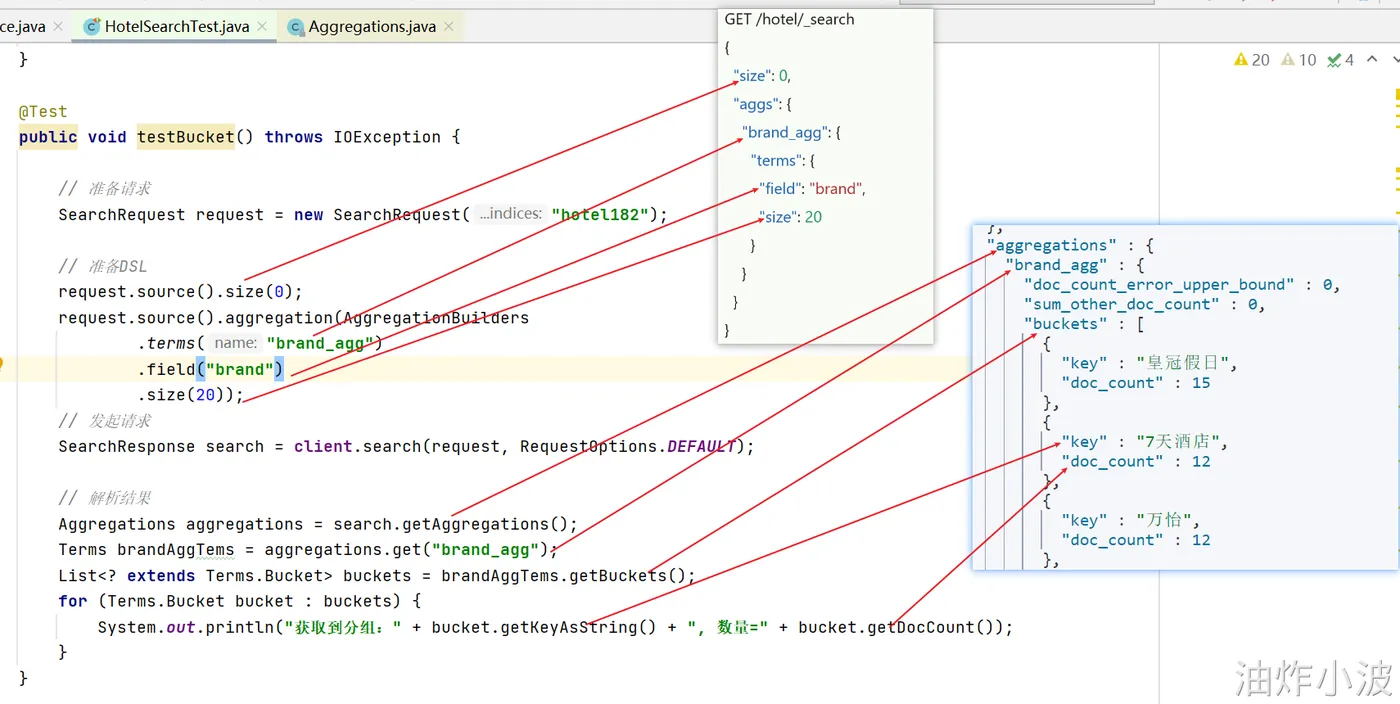Click "brand_agg" in the response panel
1400x704 pixels.
point(1056,265)
